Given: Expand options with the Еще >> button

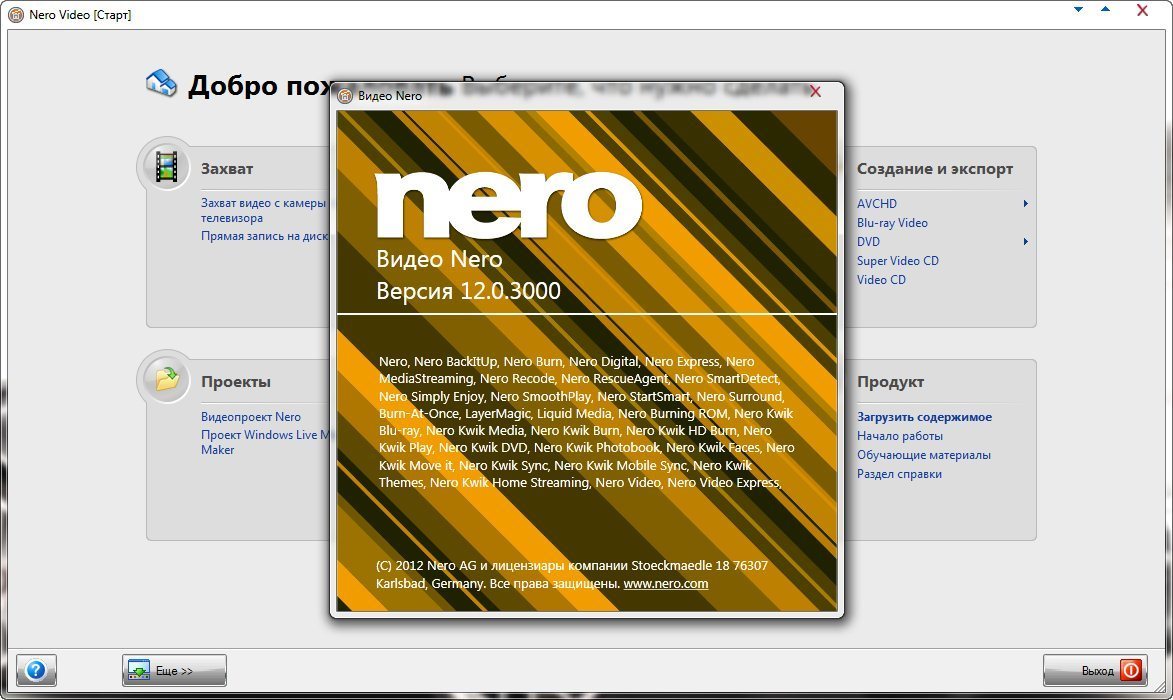Looking at the screenshot, I should coord(174,670).
